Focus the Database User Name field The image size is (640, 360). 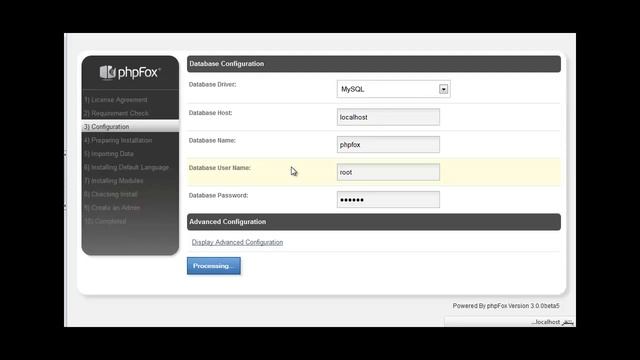388,172
